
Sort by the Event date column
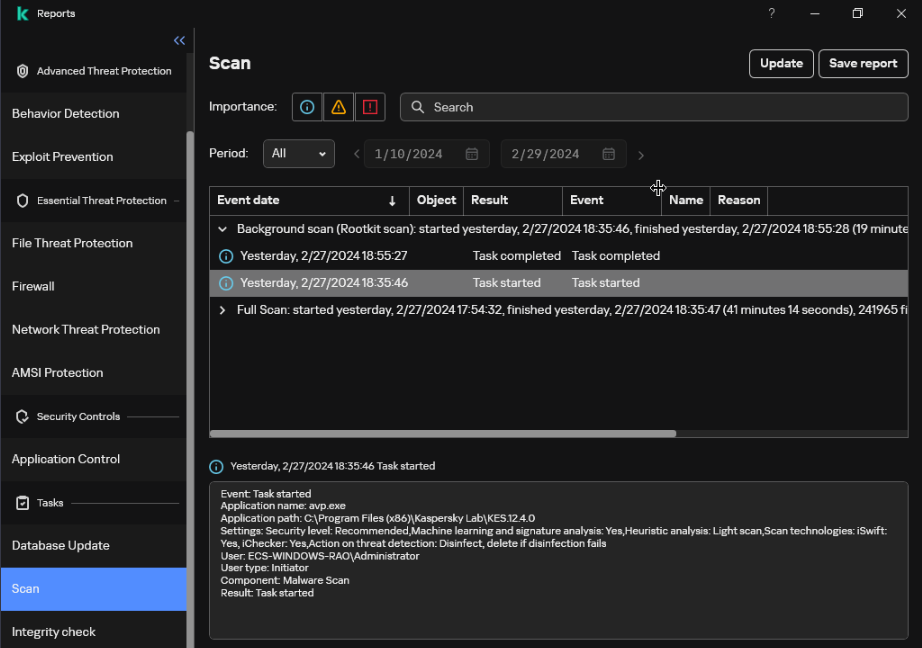[309, 201]
